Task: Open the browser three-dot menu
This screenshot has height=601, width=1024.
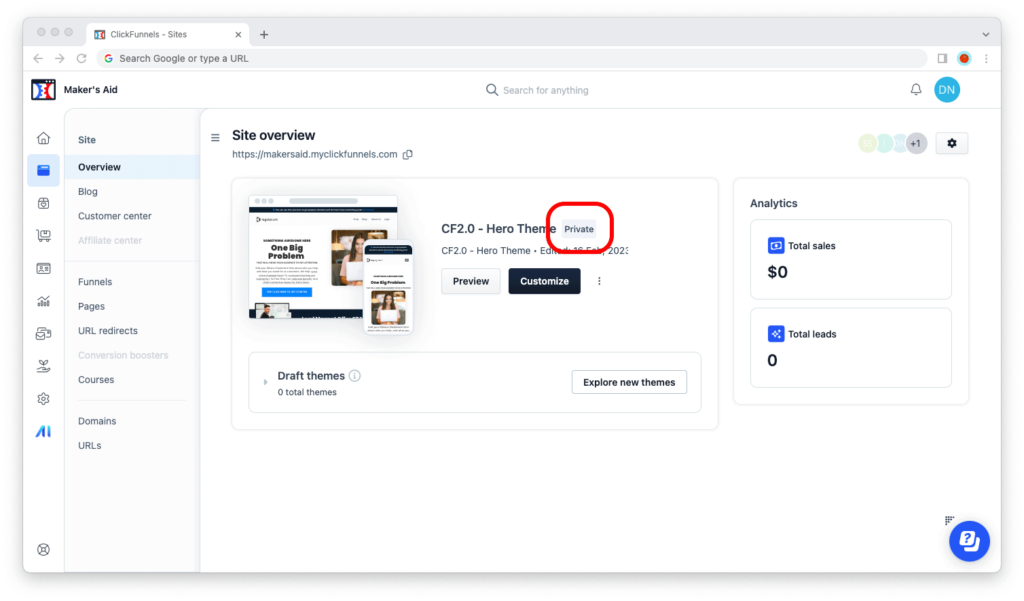Action: click(986, 58)
